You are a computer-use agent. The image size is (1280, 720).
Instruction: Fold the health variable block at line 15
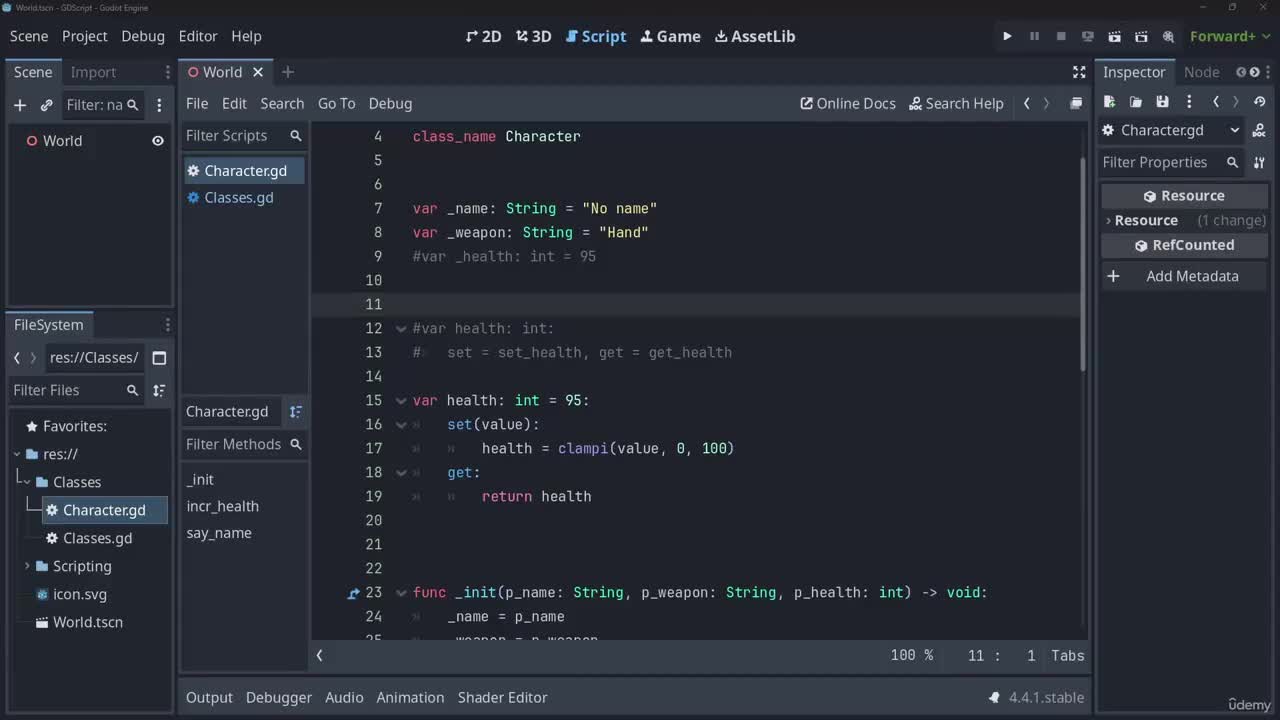[x=402, y=400]
